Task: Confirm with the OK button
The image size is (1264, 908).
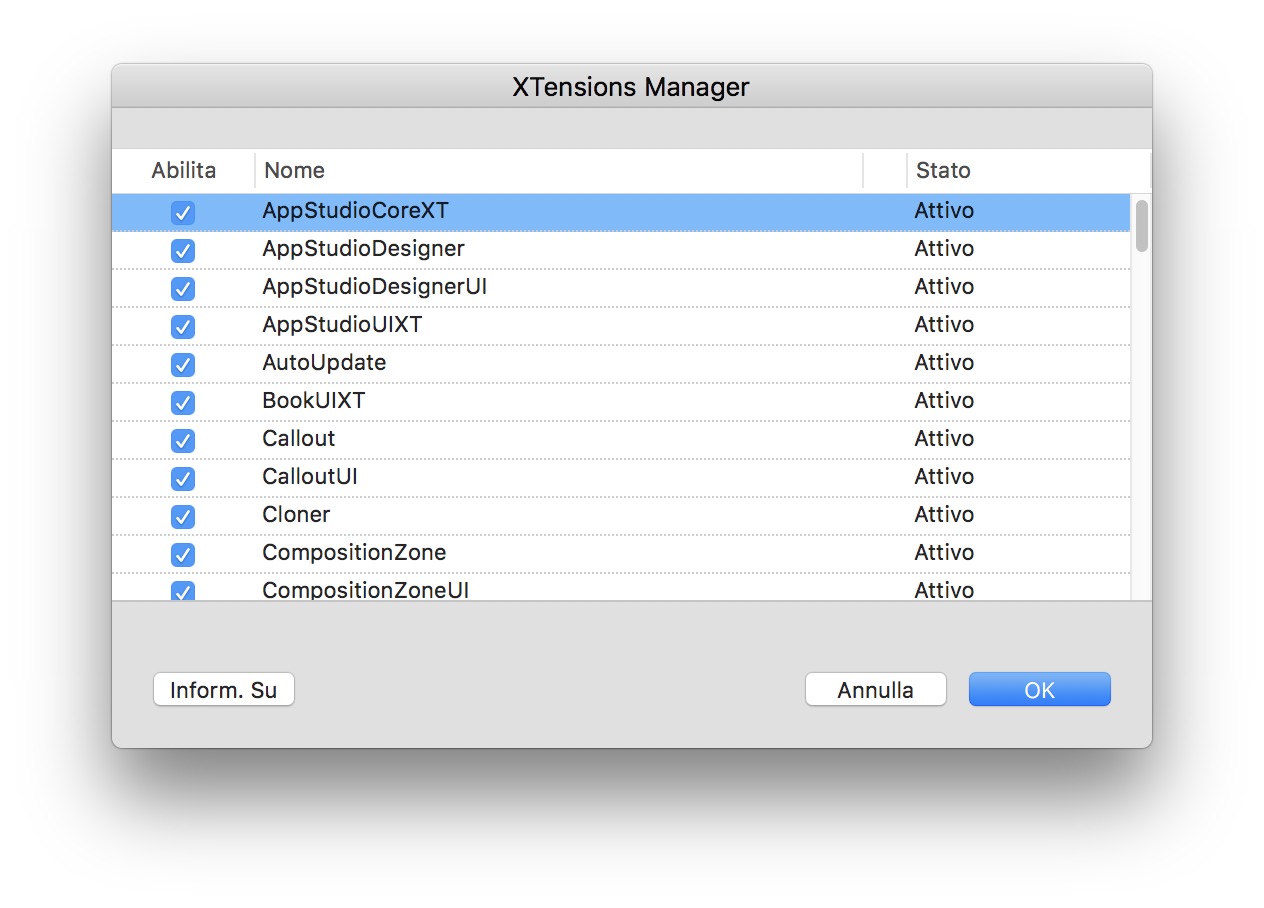Action: [x=1039, y=690]
